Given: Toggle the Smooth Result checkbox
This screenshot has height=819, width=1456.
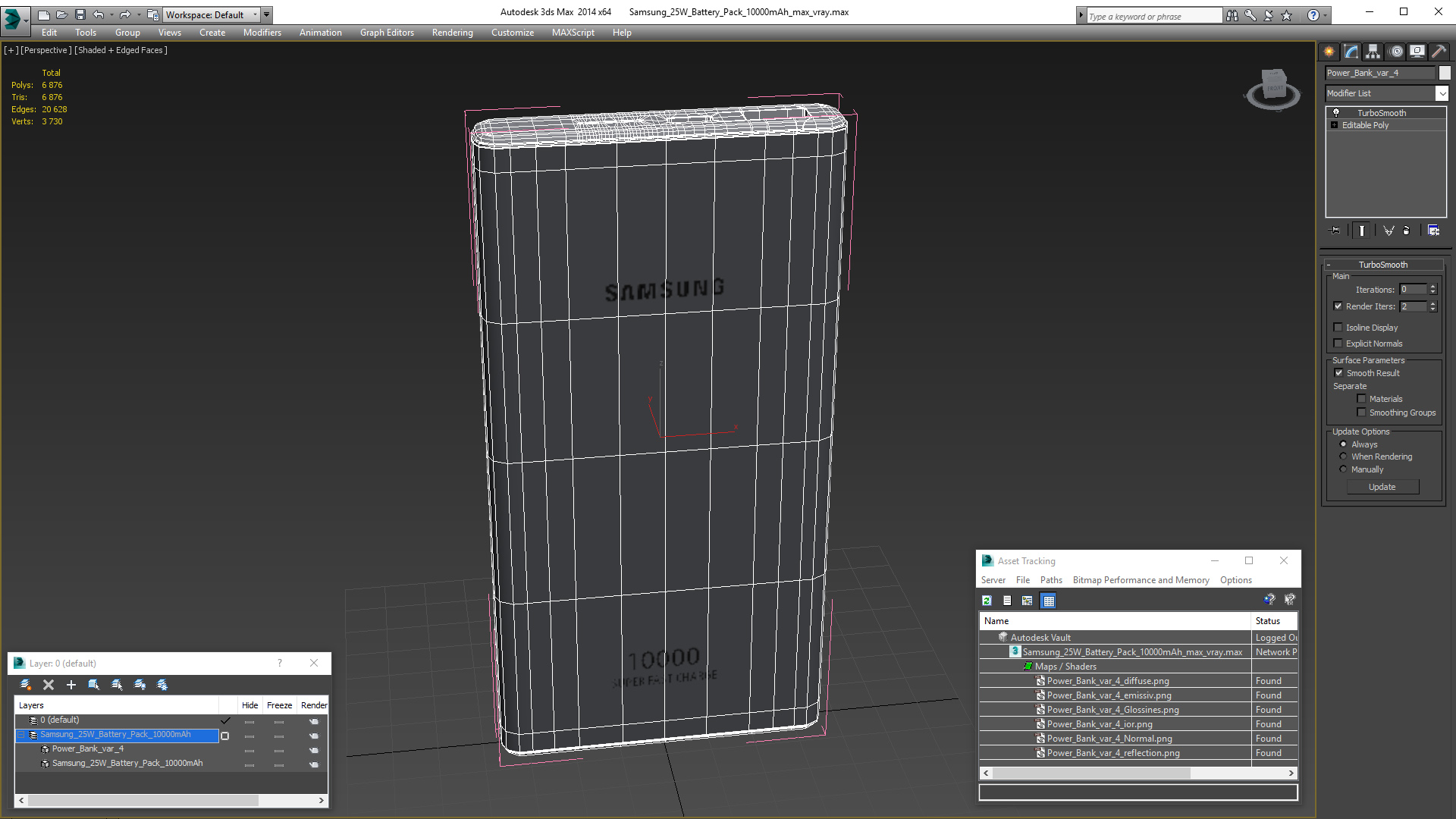Looking at the screenshot, I should click(1339, 373).
